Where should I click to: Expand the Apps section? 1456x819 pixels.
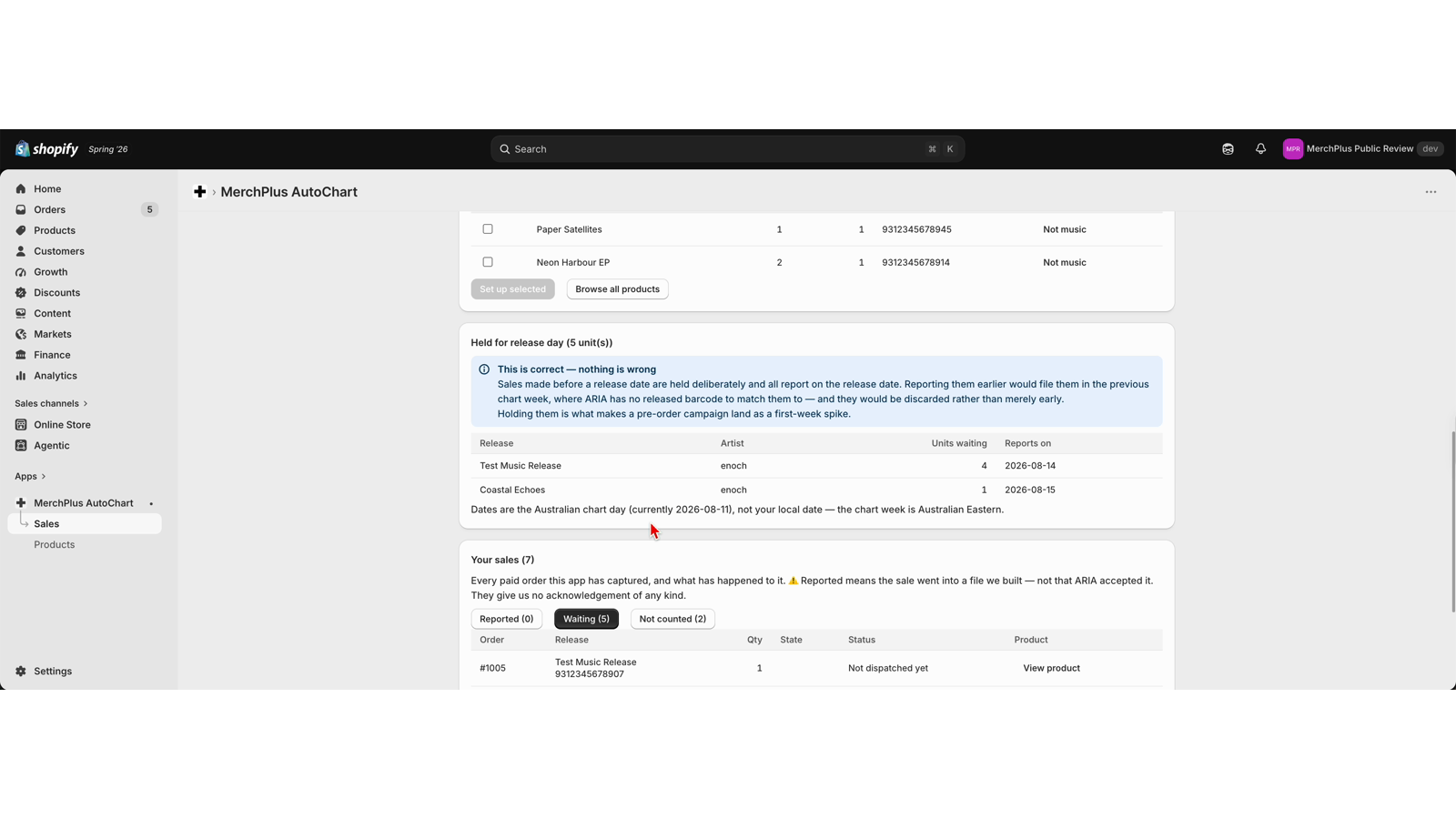(x=30, y=476)
